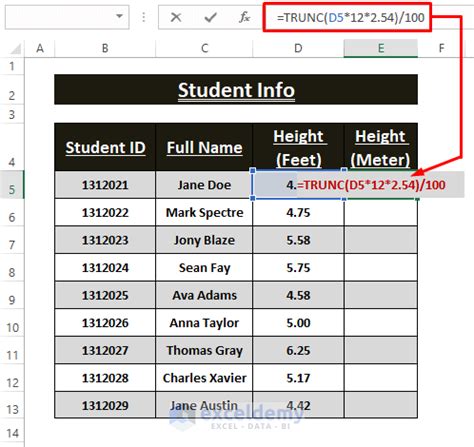Click the Cancel (X) formula button
The image size is (474, 447).
[176, 17]
